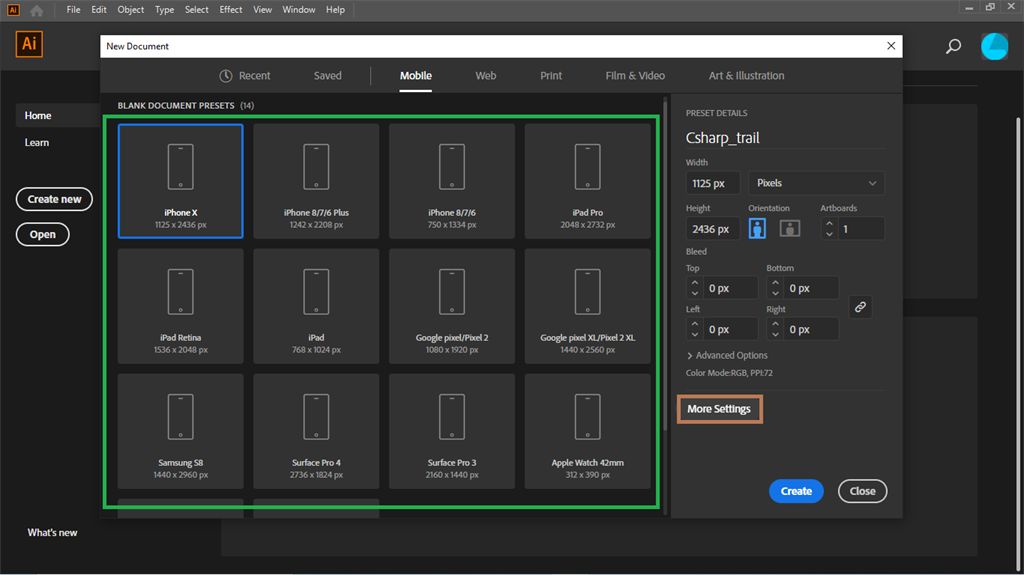
Task: Click the Top bleed input field
Action: coord(730,288)
